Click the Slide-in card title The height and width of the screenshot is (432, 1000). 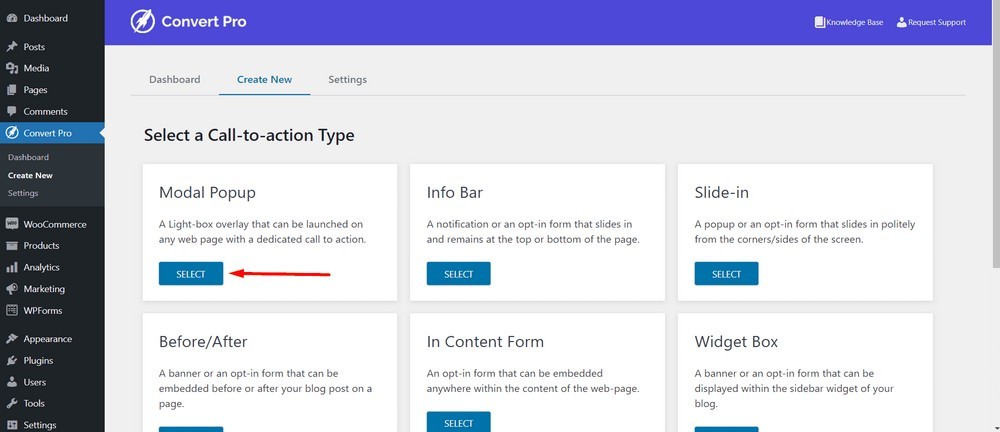click(722, 193)
